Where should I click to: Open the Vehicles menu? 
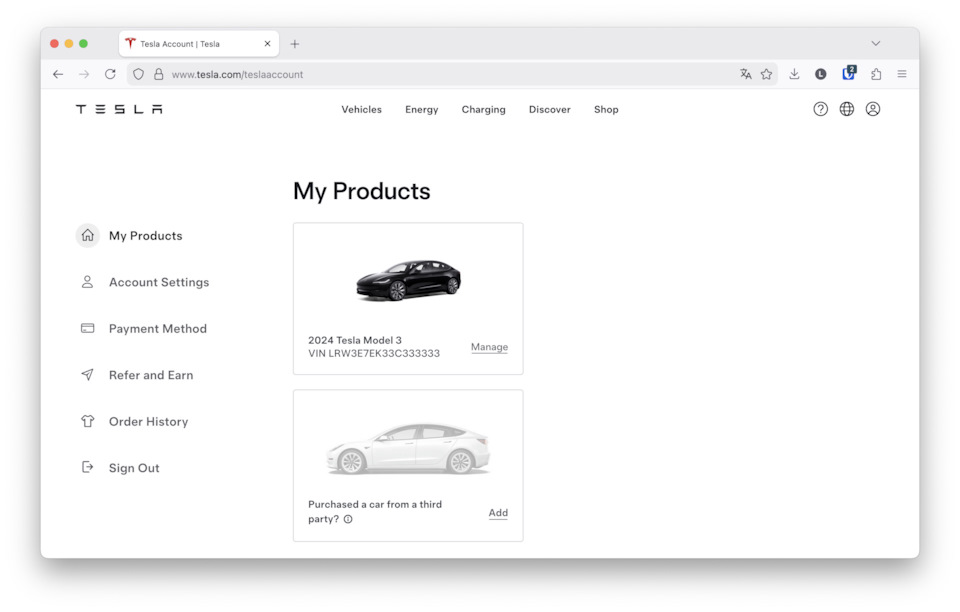361,110
